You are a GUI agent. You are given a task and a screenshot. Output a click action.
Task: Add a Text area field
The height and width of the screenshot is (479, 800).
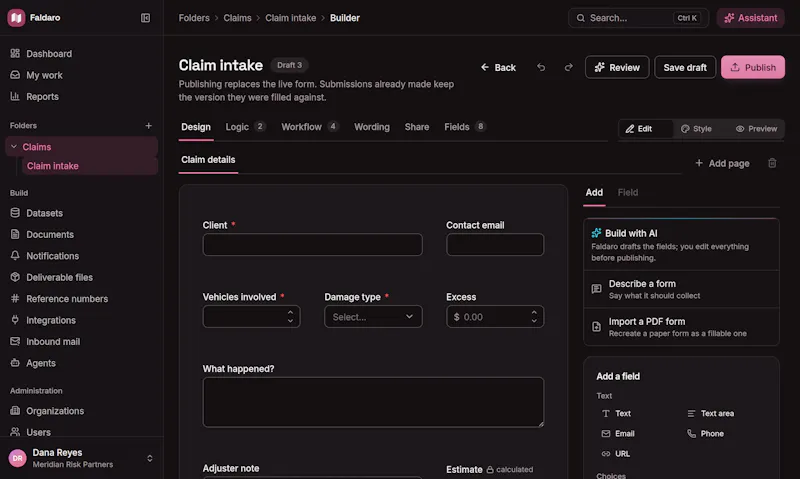pos(710,414)
